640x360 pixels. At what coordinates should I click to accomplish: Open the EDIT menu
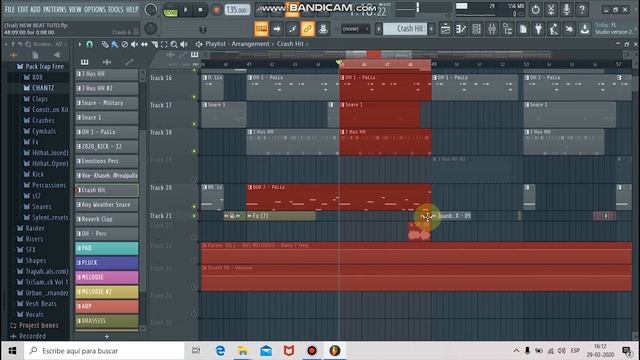point(22,9)
